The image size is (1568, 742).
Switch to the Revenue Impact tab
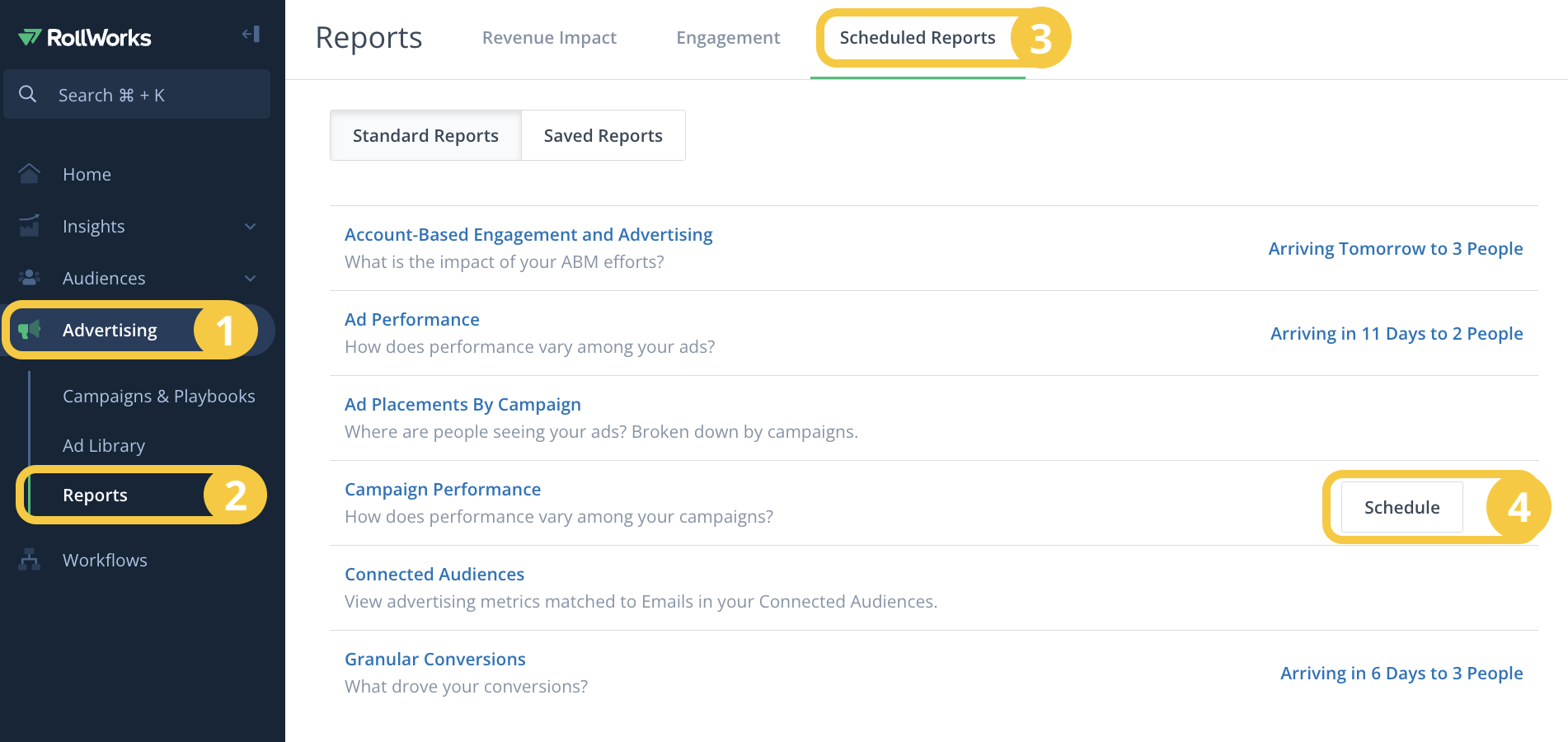tap(549, 38)
